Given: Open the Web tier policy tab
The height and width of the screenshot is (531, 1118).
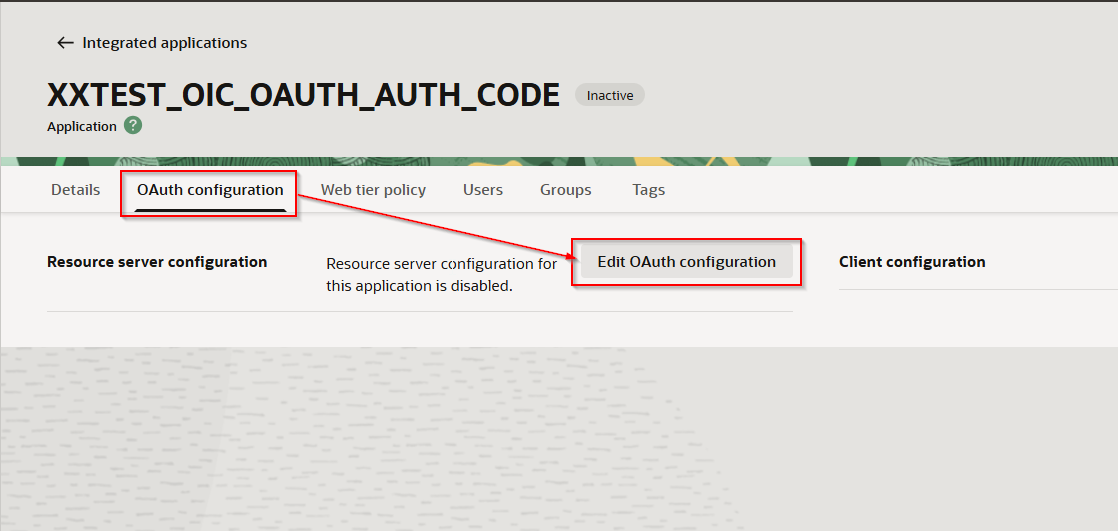Looking at the screenshot, I should (373, 190).
